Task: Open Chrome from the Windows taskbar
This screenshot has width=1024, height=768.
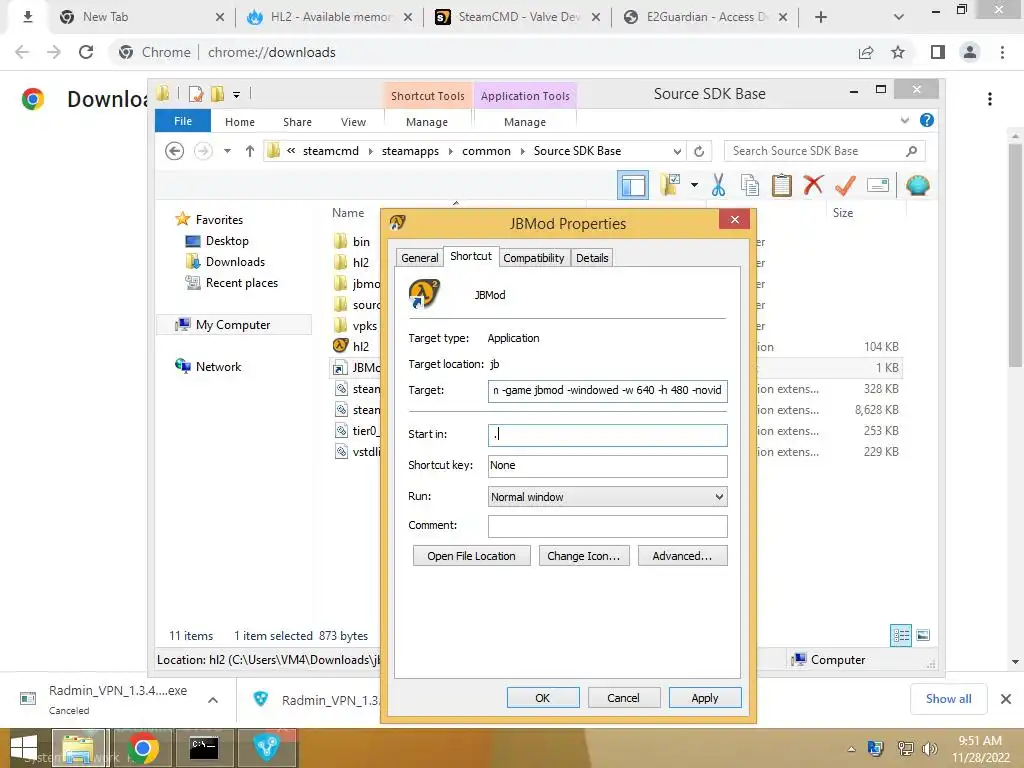Action: 142,748
